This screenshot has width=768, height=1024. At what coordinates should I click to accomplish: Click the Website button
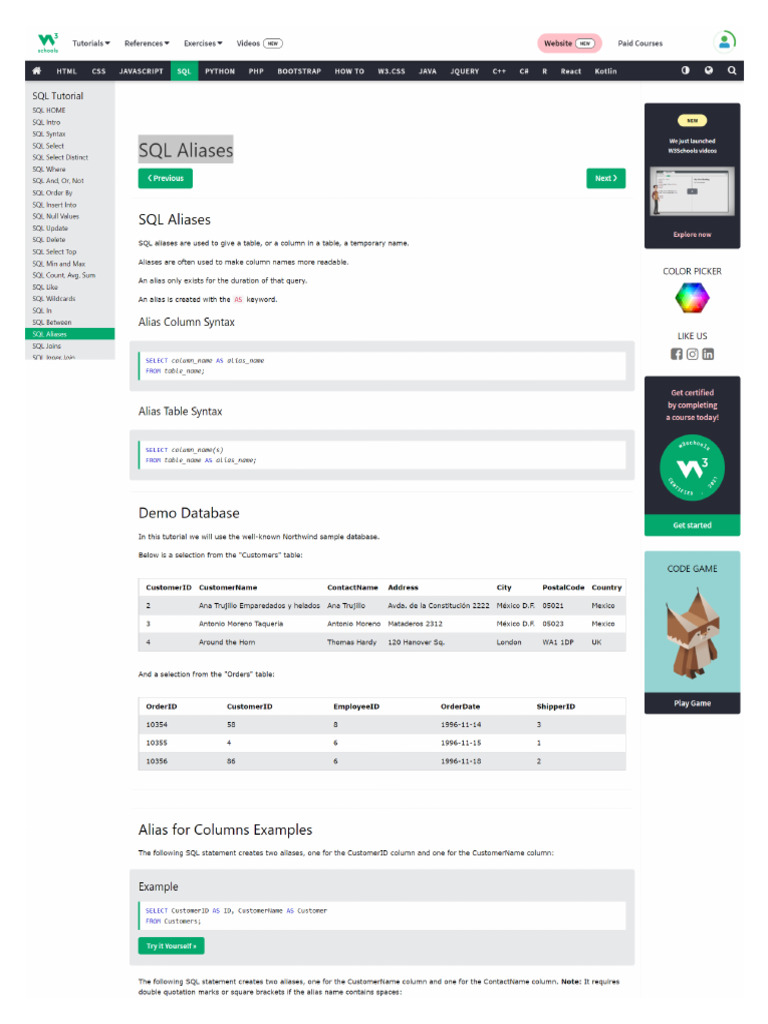[569, 43]
